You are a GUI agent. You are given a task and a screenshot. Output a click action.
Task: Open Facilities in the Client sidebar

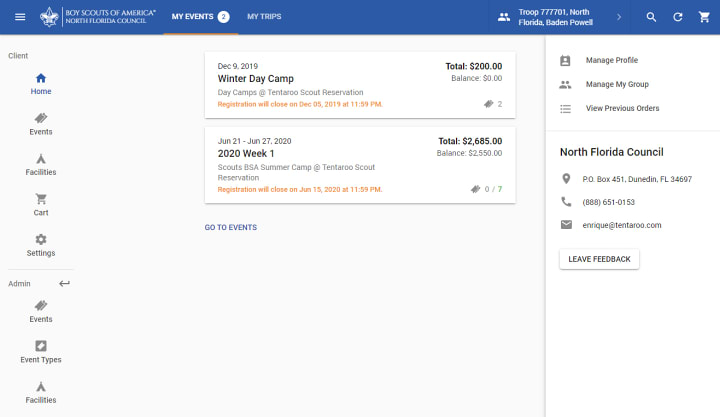pyautogui.click(x=41, y=165)
